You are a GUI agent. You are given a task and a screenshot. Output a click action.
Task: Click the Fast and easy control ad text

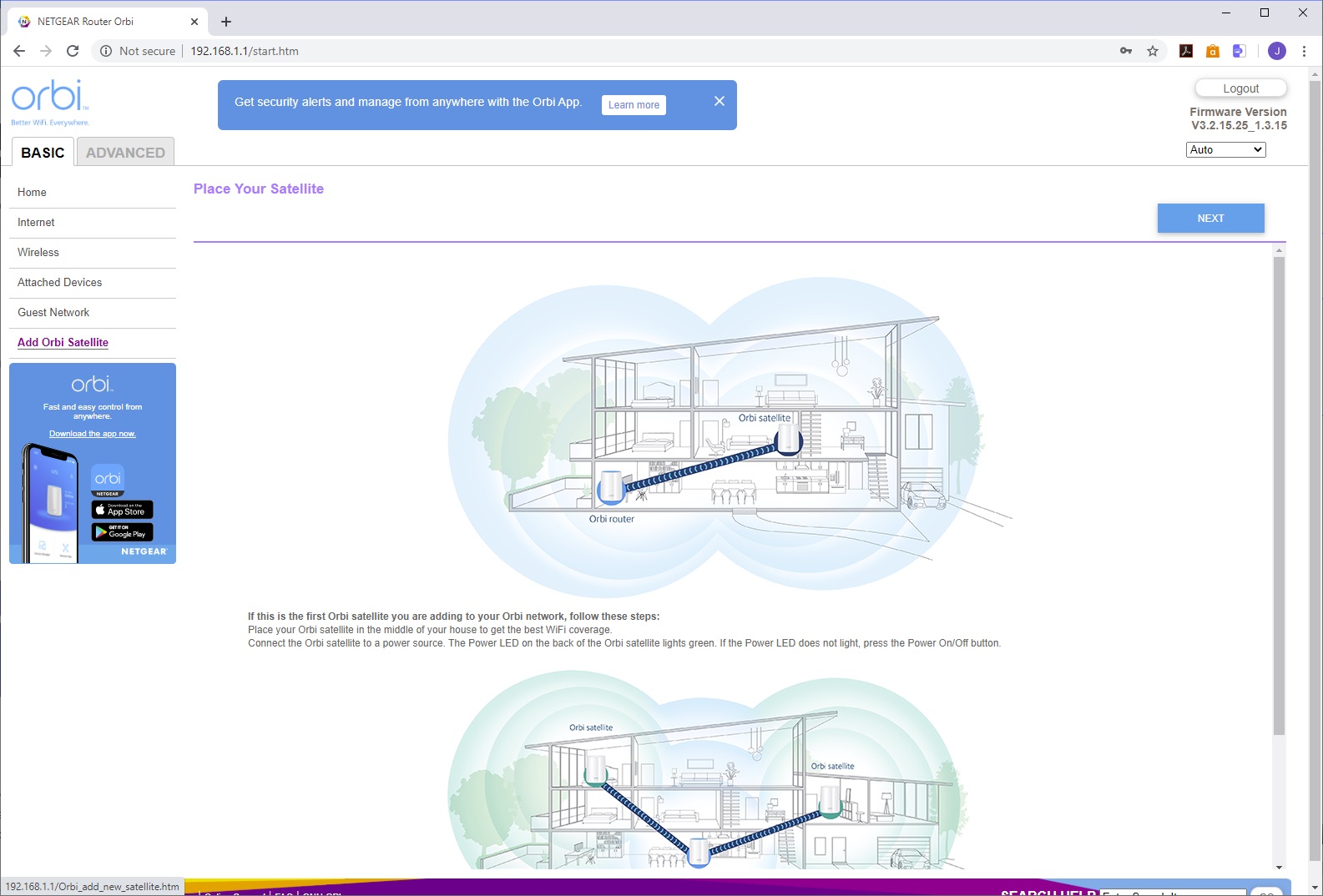93,411
